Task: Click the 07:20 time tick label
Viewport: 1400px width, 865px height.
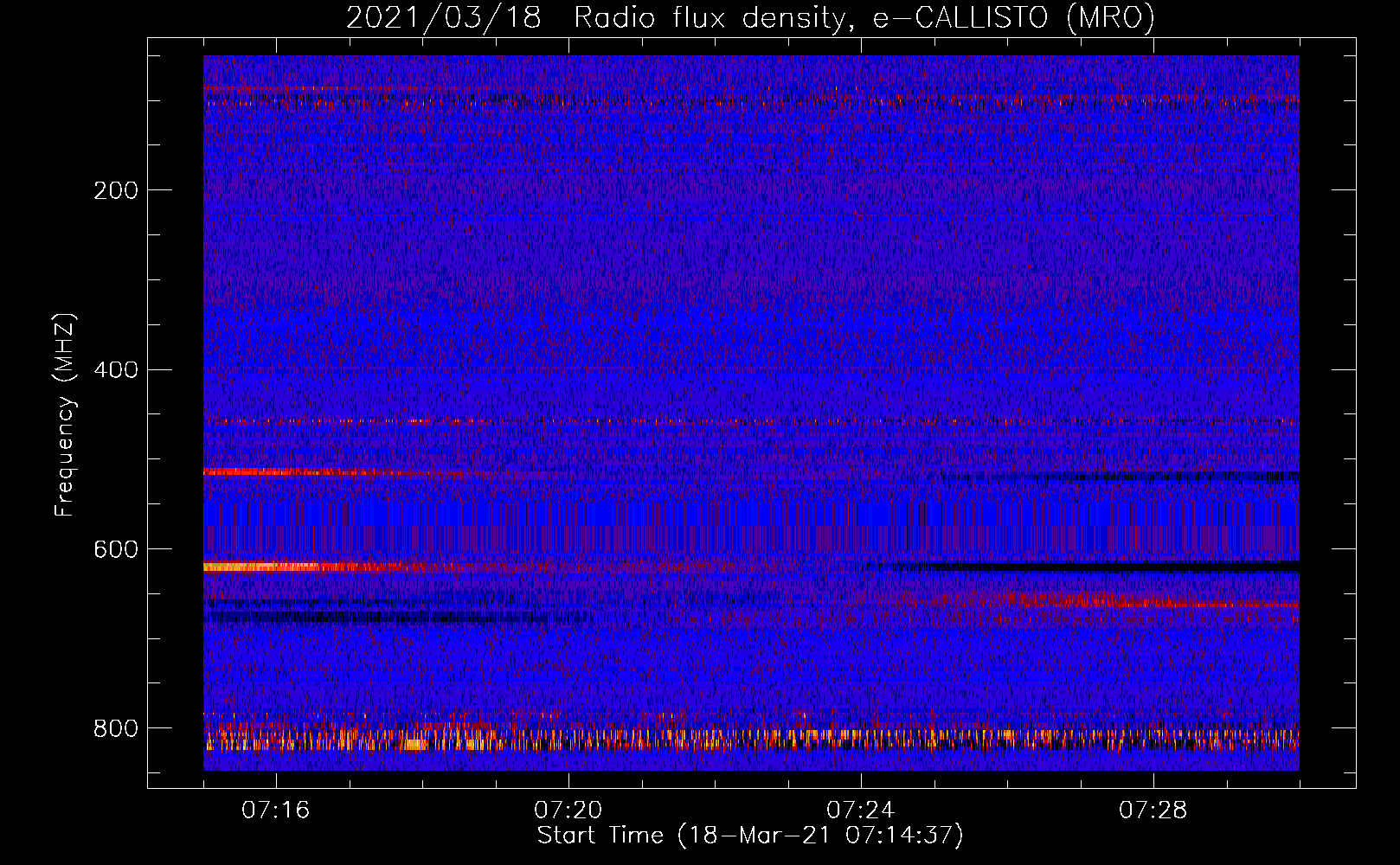Action: click(568, 810)
